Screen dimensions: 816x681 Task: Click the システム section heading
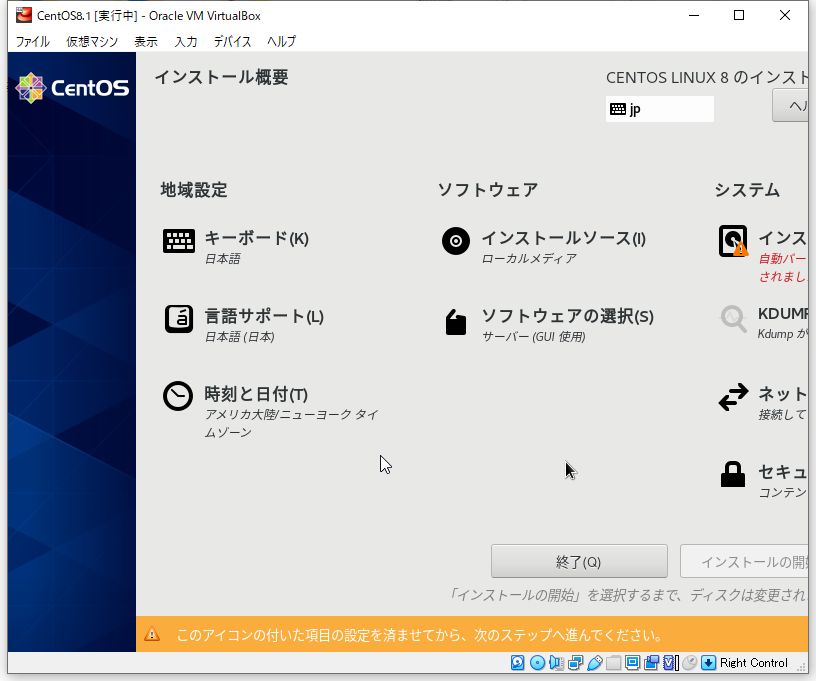pos(747,190)
